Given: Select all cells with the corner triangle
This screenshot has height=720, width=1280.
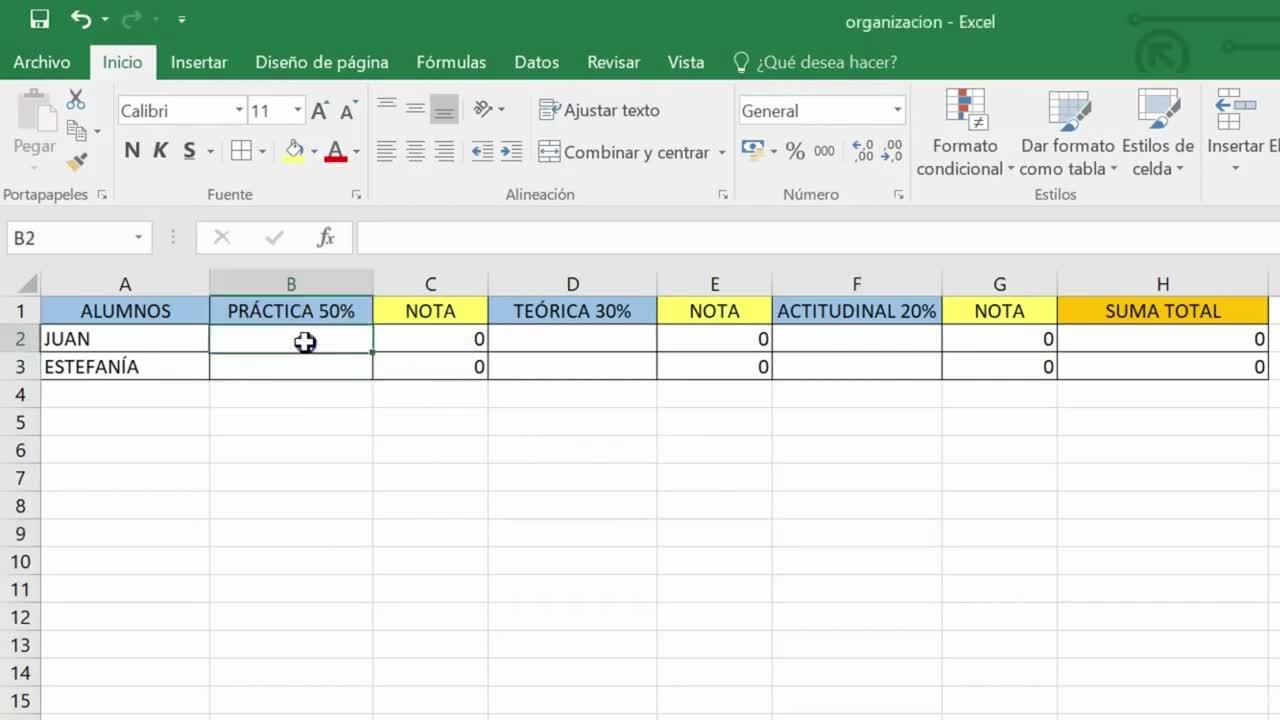Looking at the screenshot, I should point(27,284).
